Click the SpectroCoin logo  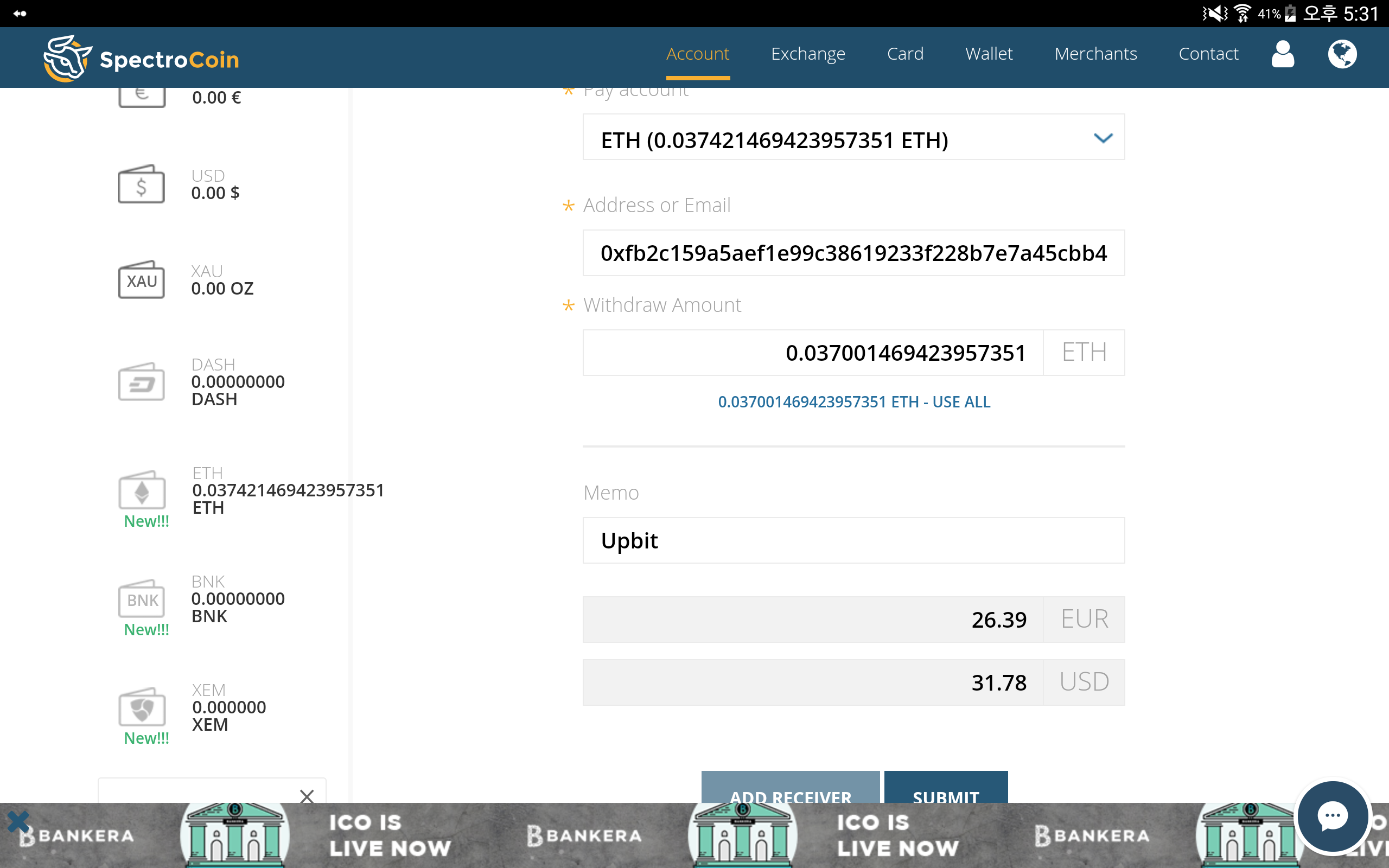pyautogui.click(x=141, y=59)
